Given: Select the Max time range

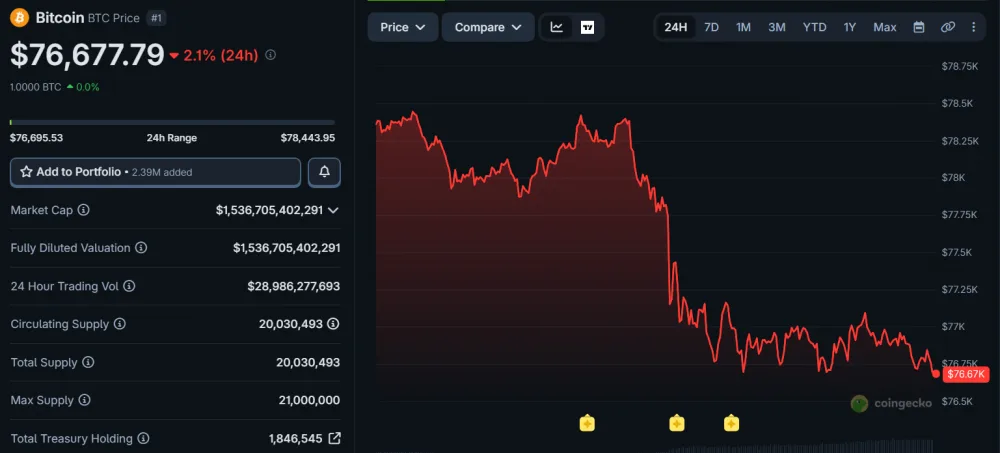Looking at the screenshot, I should point(885,27).
